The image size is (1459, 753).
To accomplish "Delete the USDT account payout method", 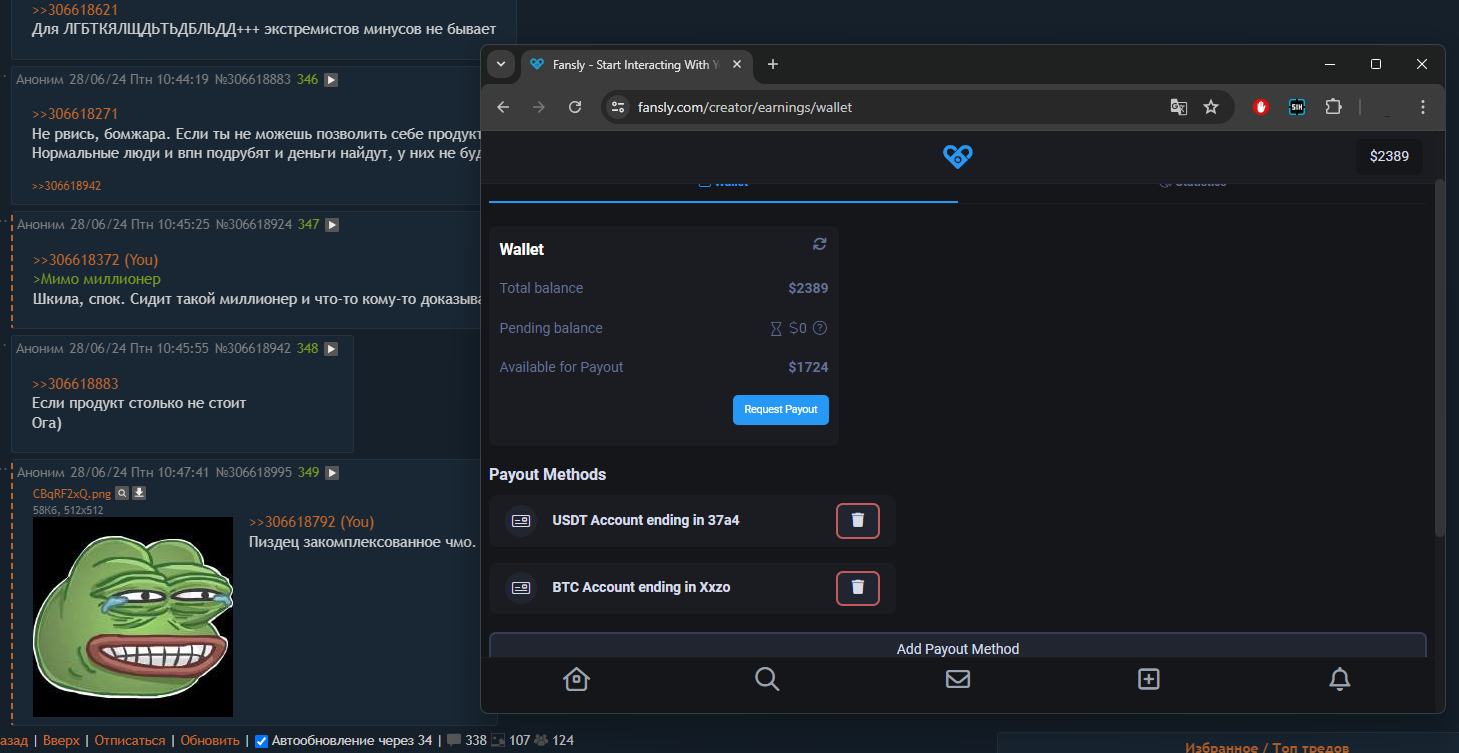I will tap(858, 520).
